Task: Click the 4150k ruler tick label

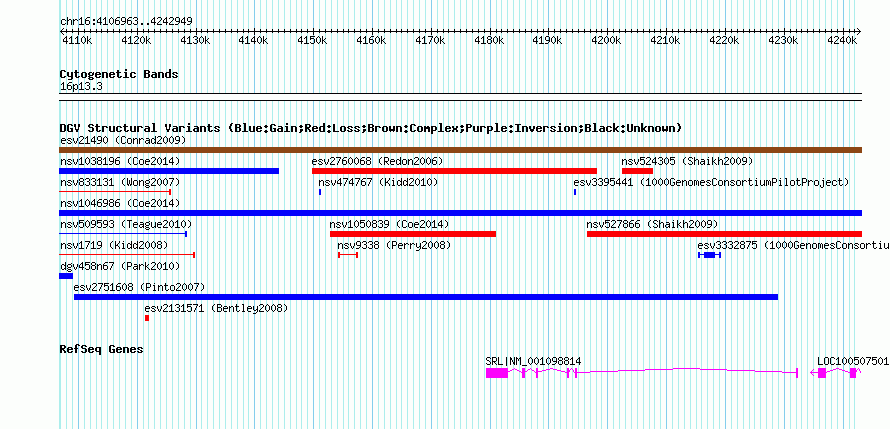Action: (x=312, y=41)
